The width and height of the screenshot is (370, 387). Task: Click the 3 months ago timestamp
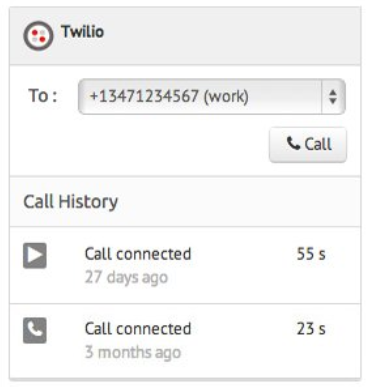(133, 352)
